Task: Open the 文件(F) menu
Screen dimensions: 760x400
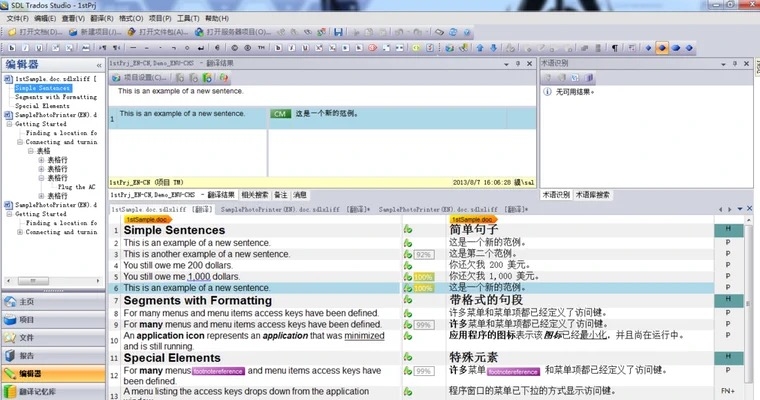Action: point(17,18)
